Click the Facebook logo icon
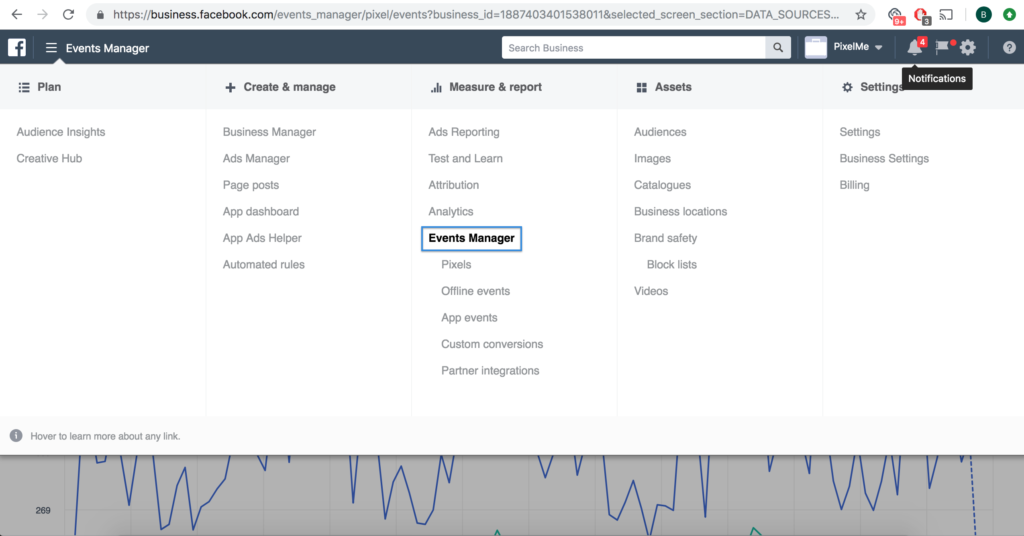The width and height of the screenshot is (1024, 536). click(x=17, y=48)
